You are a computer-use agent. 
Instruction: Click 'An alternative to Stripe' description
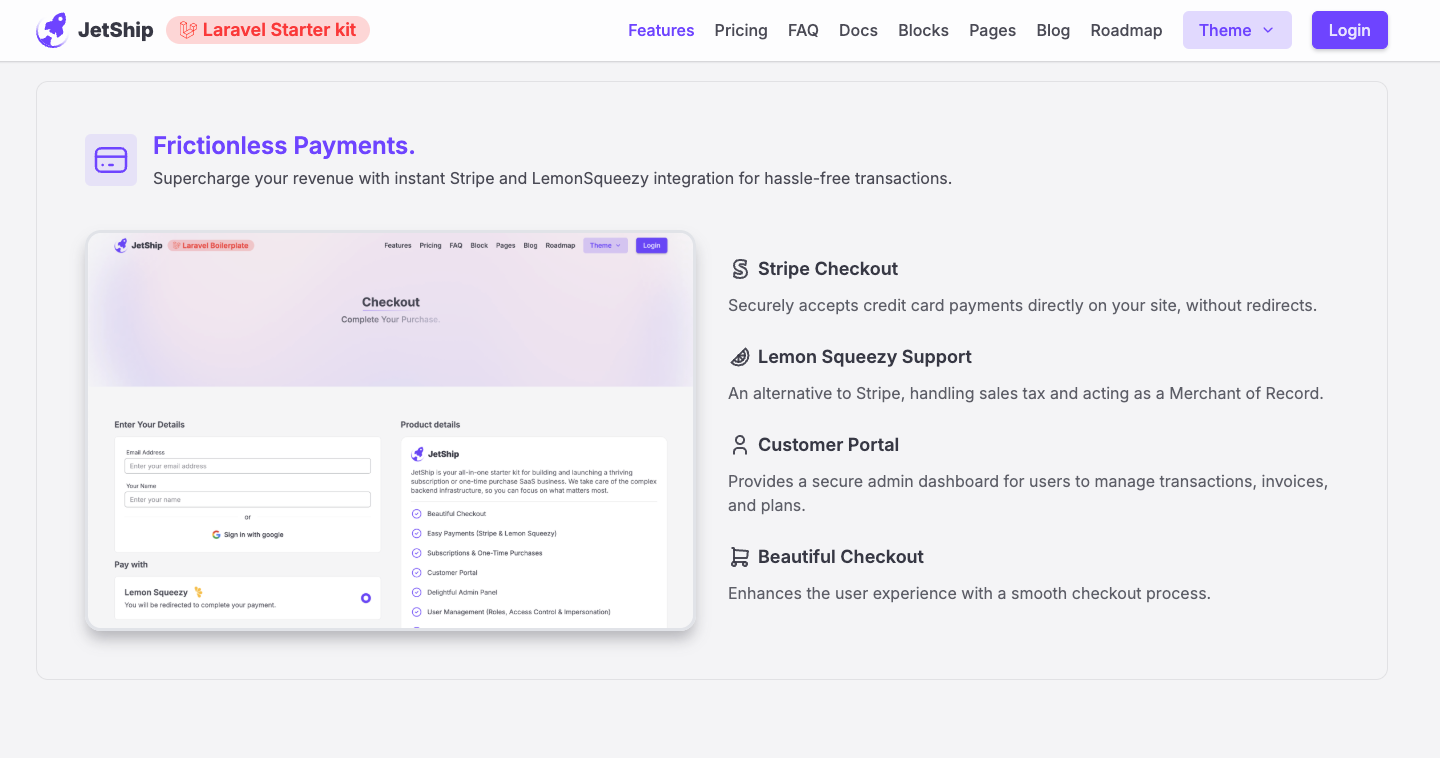tap(1026, 394)
